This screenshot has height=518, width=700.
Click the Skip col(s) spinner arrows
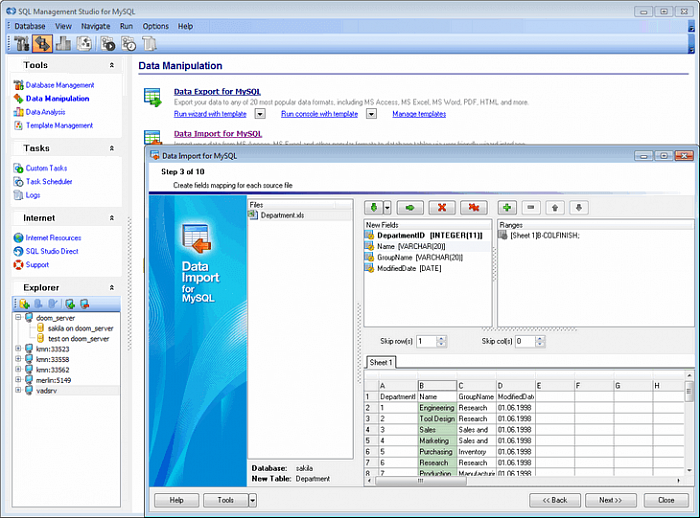540,342
